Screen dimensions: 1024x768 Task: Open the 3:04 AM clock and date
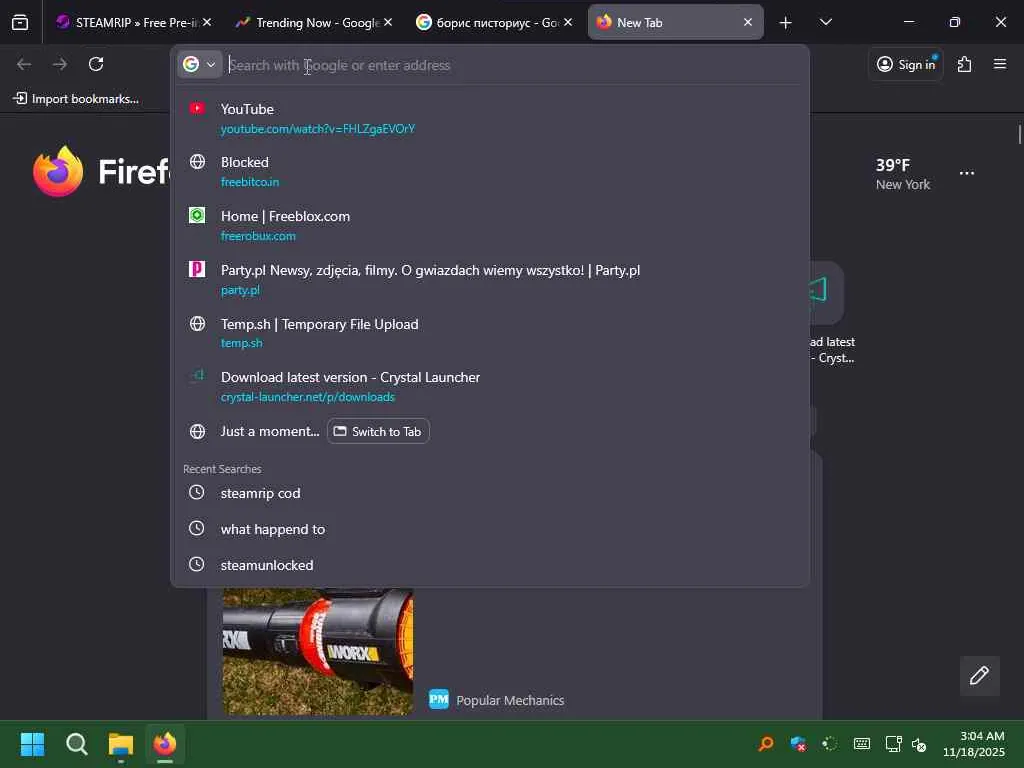click(x=974, y=744)
